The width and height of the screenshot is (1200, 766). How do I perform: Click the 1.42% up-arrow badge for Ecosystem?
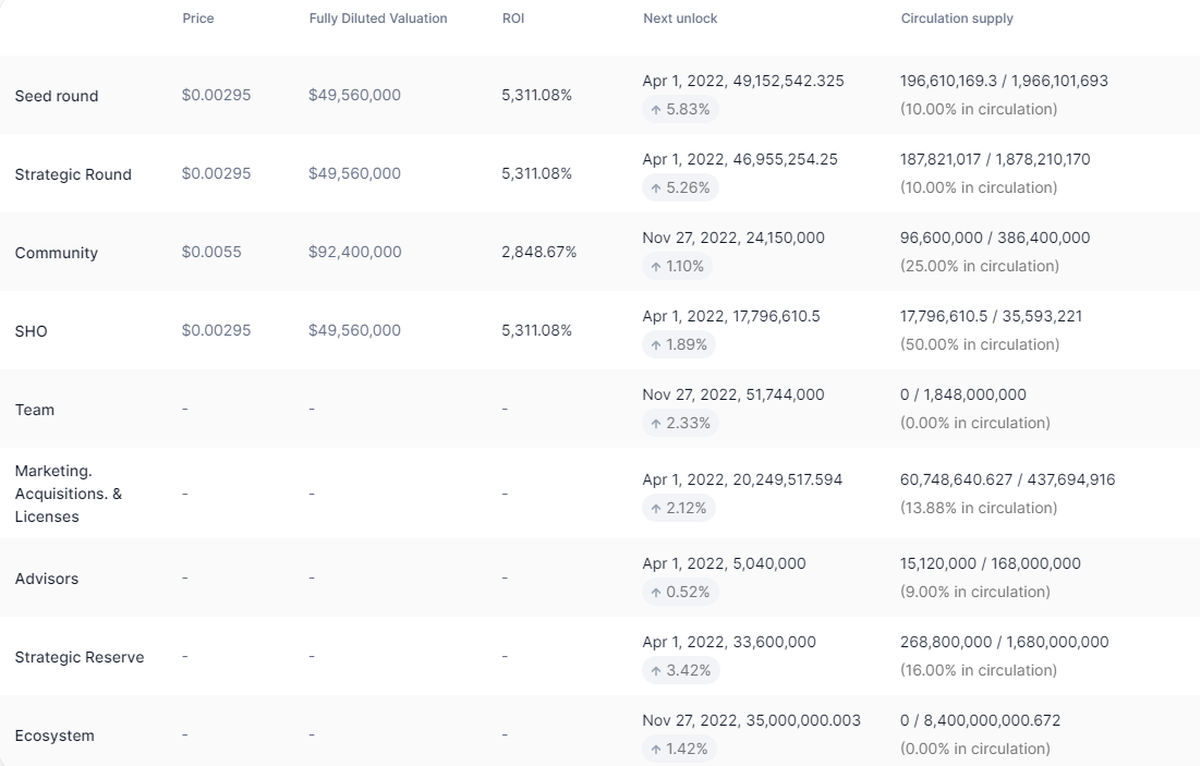click(679, 749)
